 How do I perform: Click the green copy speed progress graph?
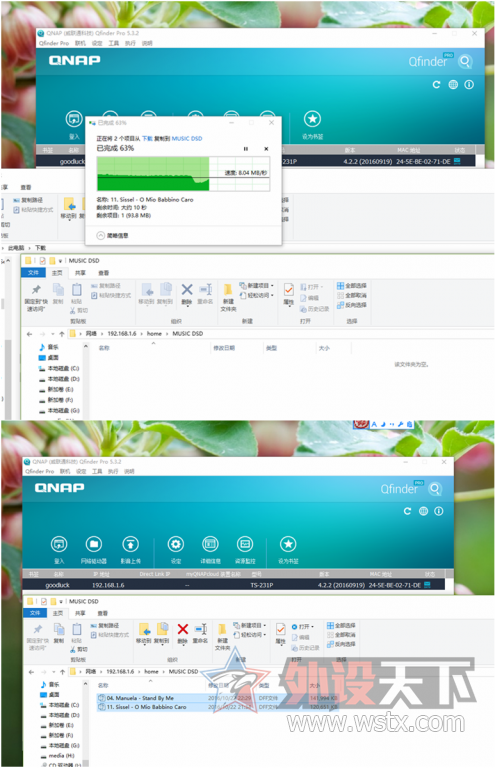[x=183, y=173]
